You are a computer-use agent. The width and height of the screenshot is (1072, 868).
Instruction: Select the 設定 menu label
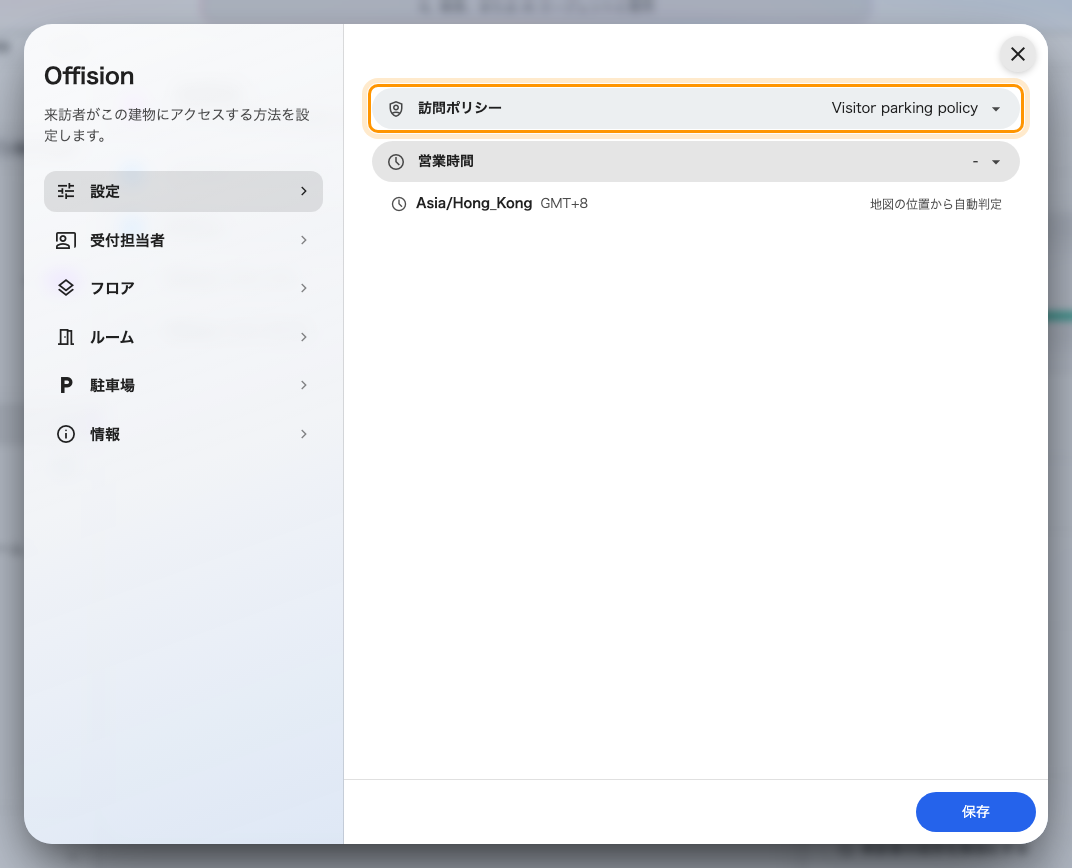(105, 191)
